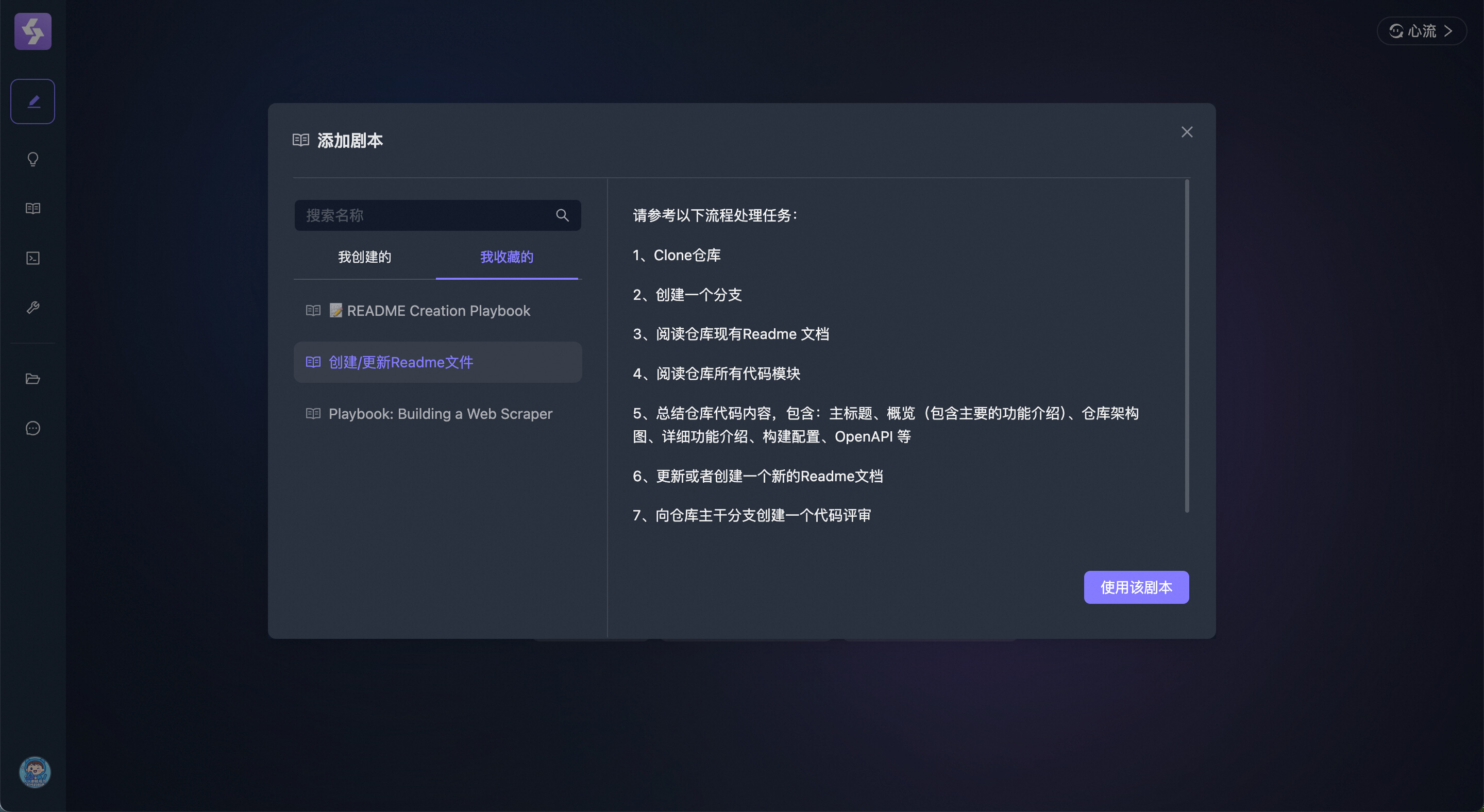This screenshot has width=1484, height=812.
Task: Click the search magnifier icon
Action: [562, 215]
